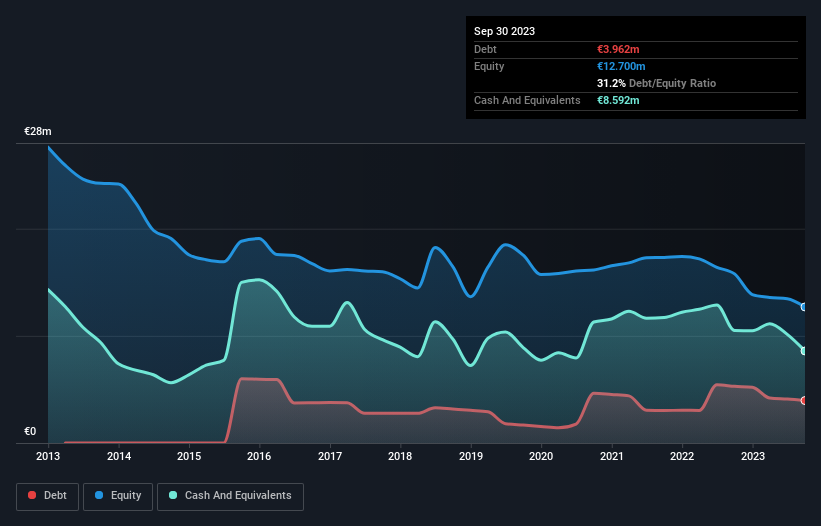Select the 2014 x-axis label
Image resolution: width=821 pixels, height=526 pixels.
119,456
